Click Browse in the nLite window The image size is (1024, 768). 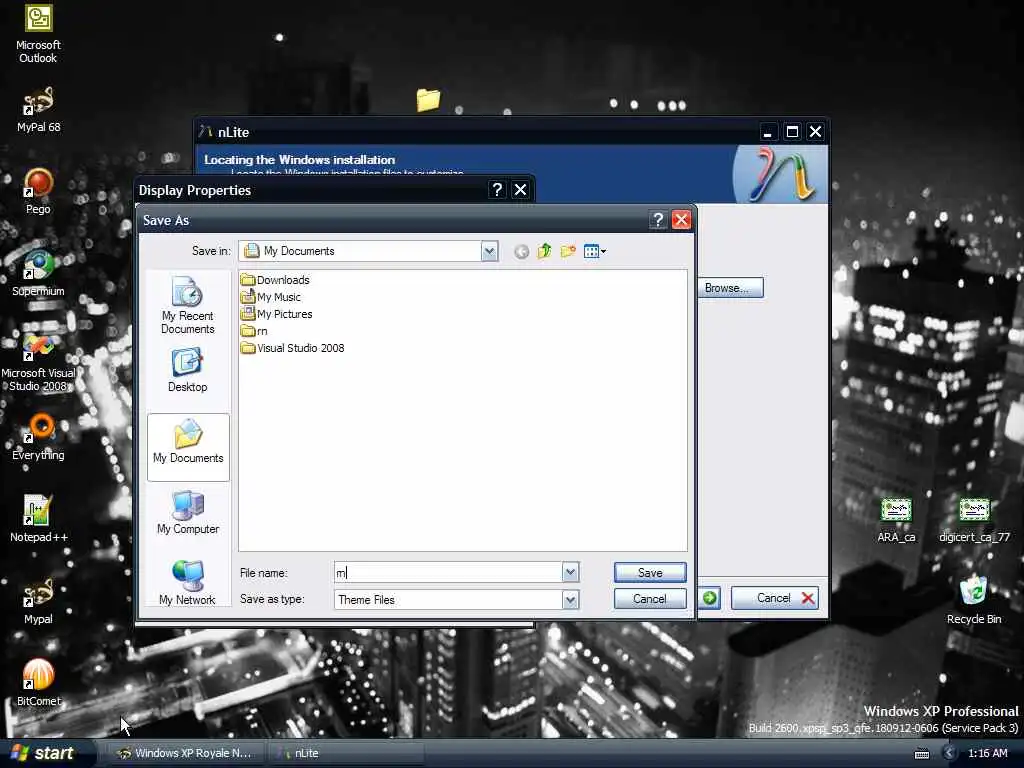[x=731, y=288]
